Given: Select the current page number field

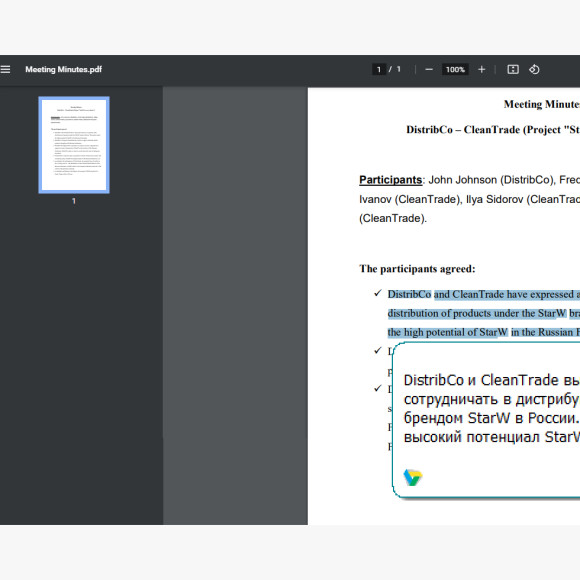Looking at the screenshot, I should [379, 70].
